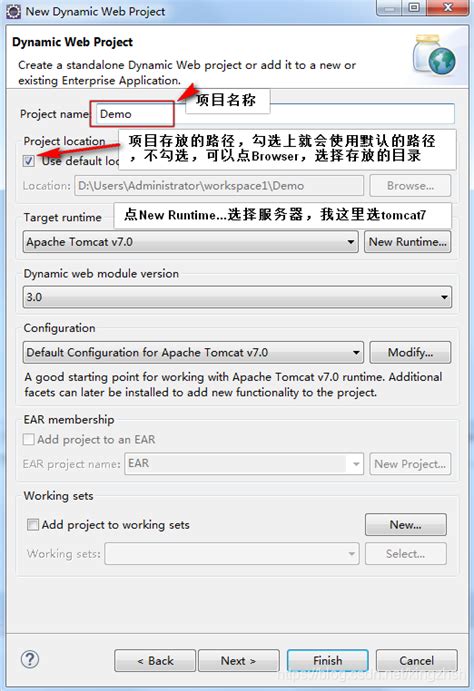Cancel the new project wizard
This screenshot has height=691, width=474.
pyautogui.click(x=416, y=661)
